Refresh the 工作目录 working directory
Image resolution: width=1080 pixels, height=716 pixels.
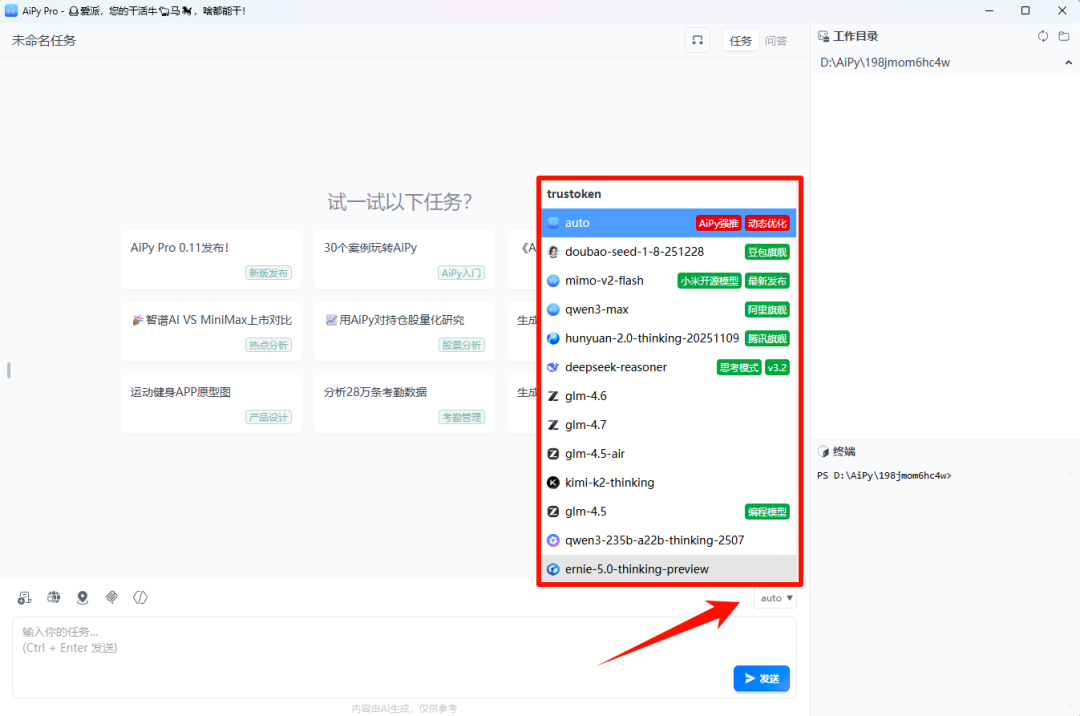[x=1043, y=36]
